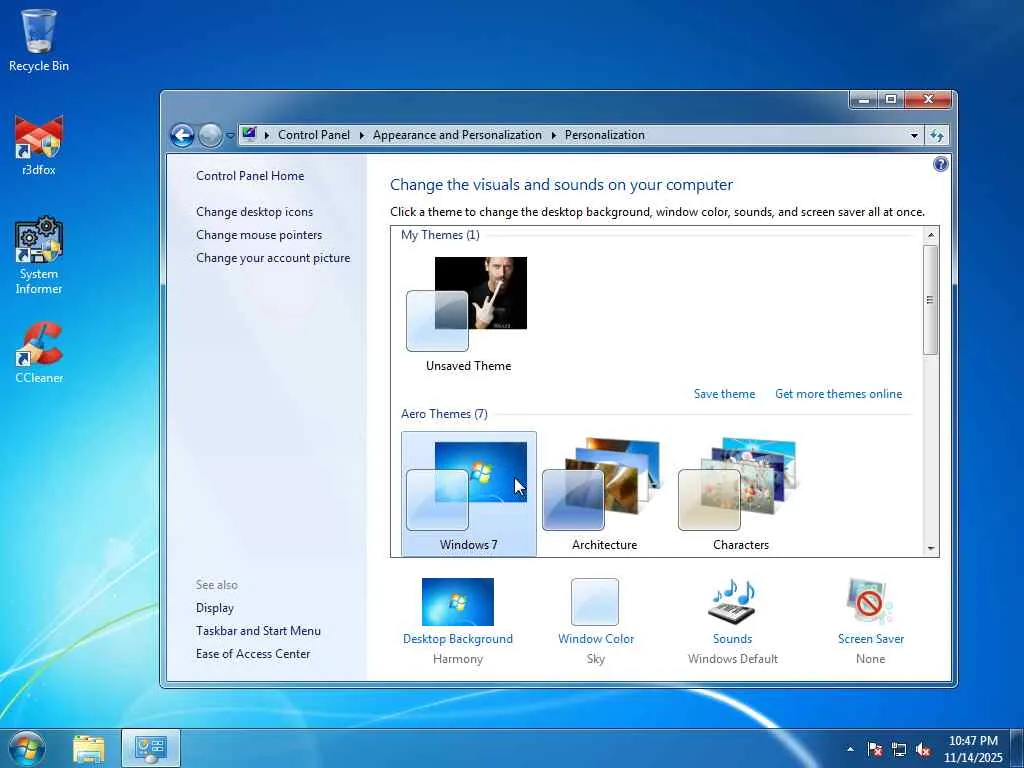The width and height of the screenshot is (1024, 768).
Task: Click the Desktop Background label
Action: tap(458, 639)
